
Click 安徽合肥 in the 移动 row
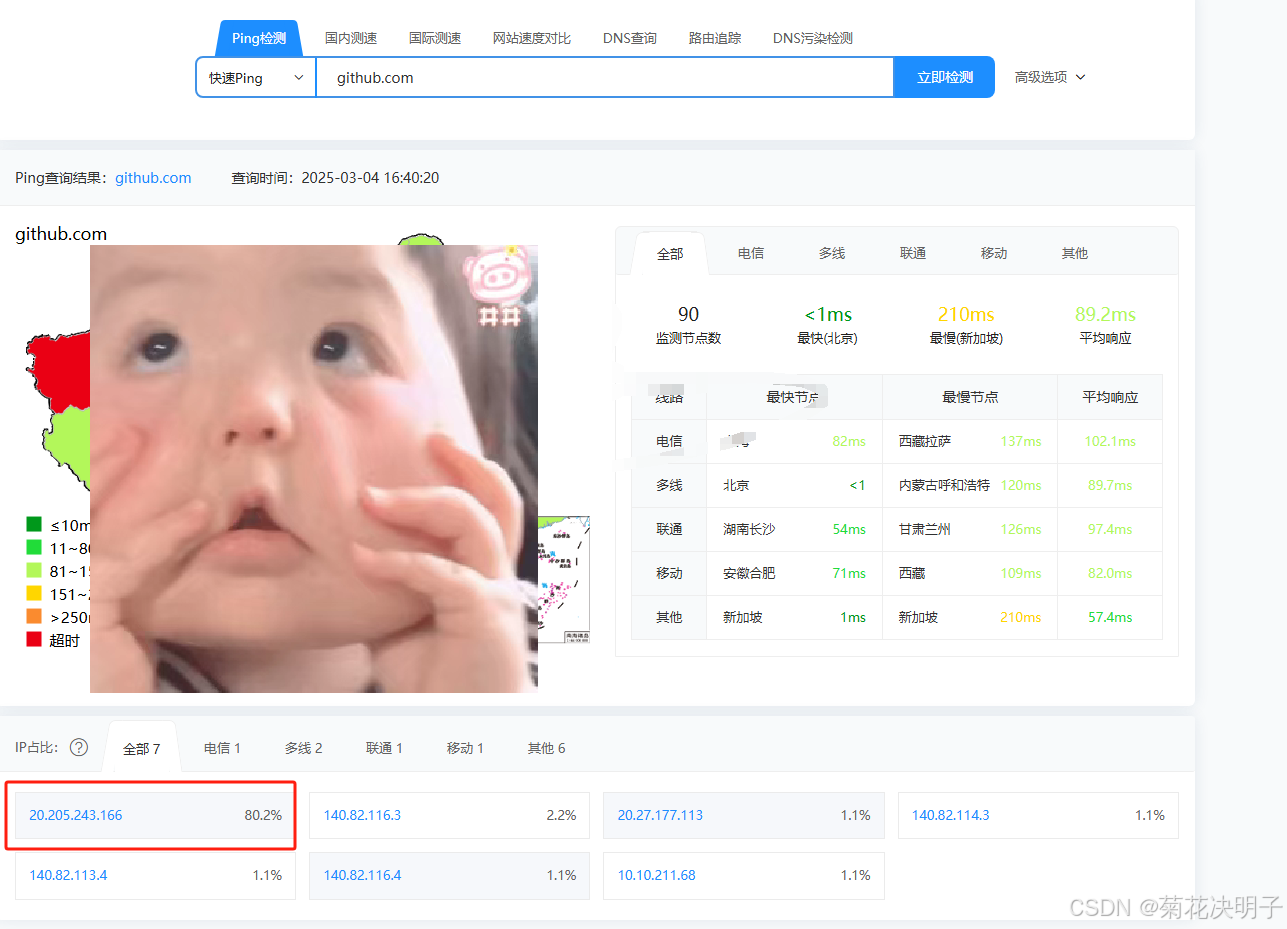pyautogui.click(x=749, y=573)
